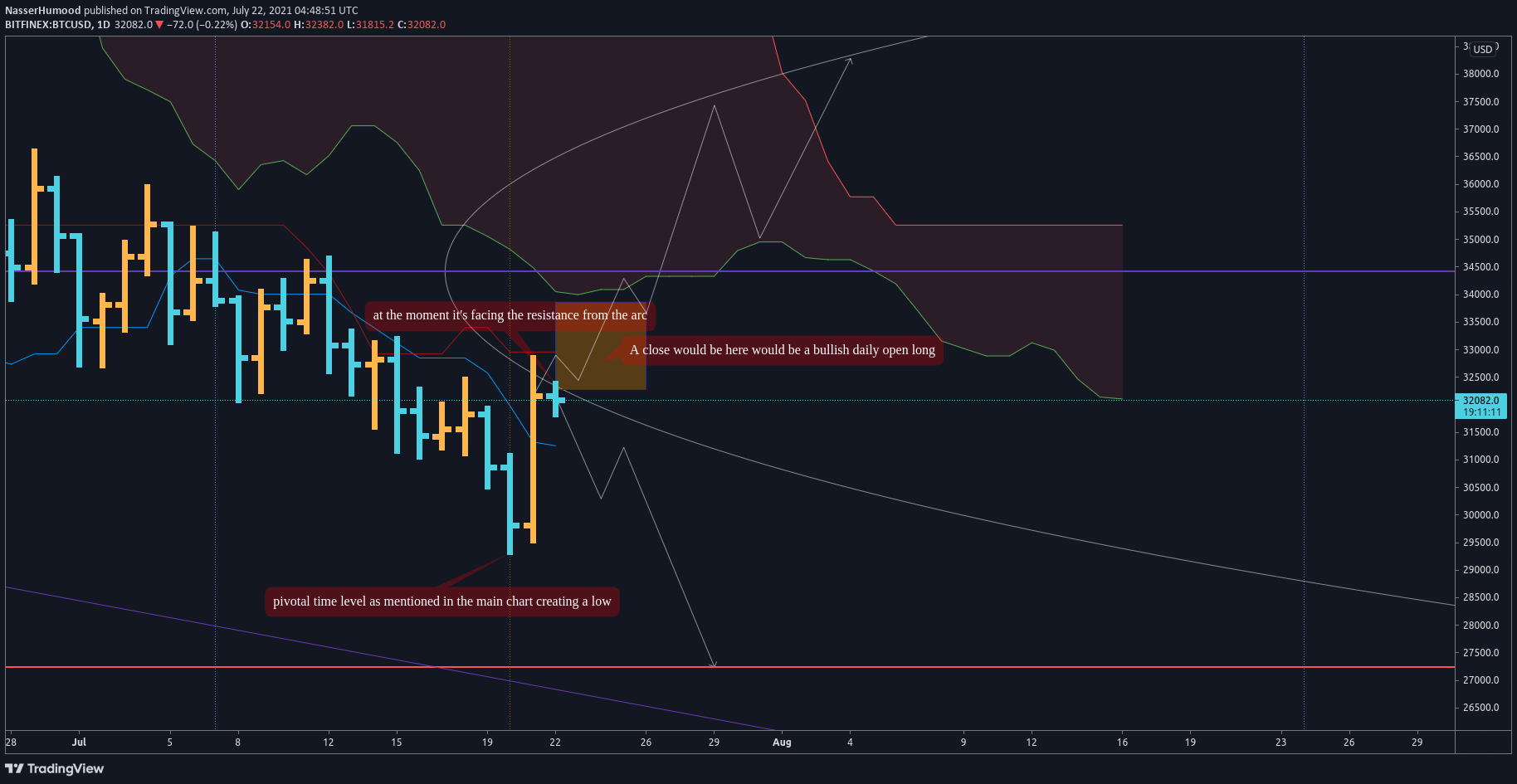
Task: Click the Jul label on the time axis
Action: [x=79, y=743]
